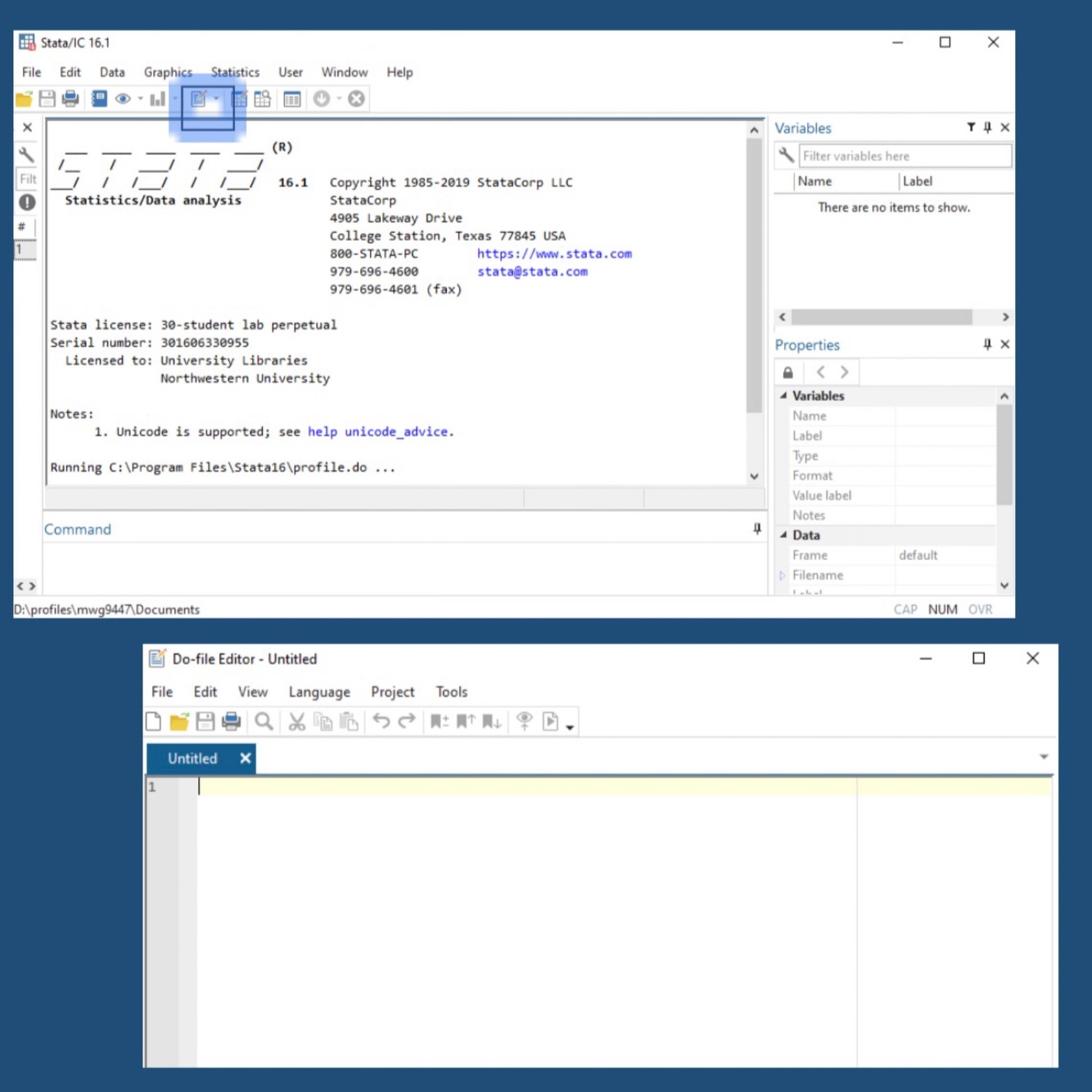Close the Variables panel

(x=1005, y=128)
